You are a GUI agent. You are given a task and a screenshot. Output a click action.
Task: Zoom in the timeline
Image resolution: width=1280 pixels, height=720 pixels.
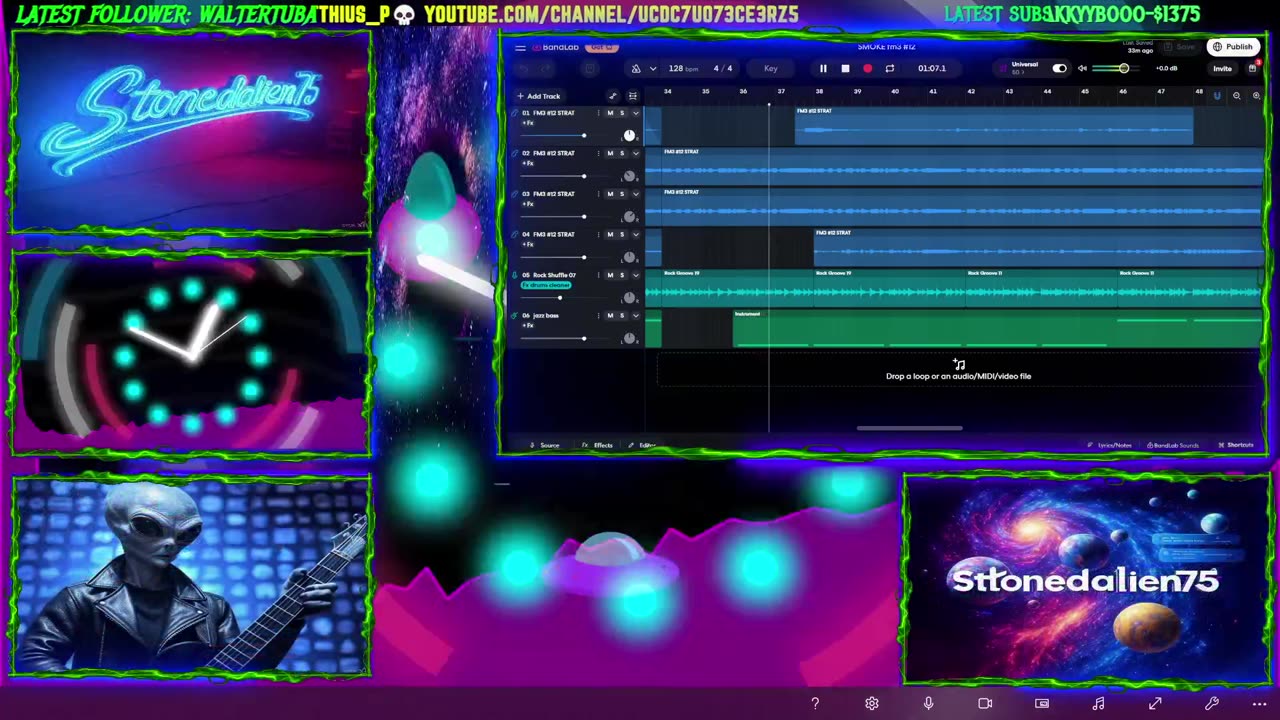[x=1256, y=96]
